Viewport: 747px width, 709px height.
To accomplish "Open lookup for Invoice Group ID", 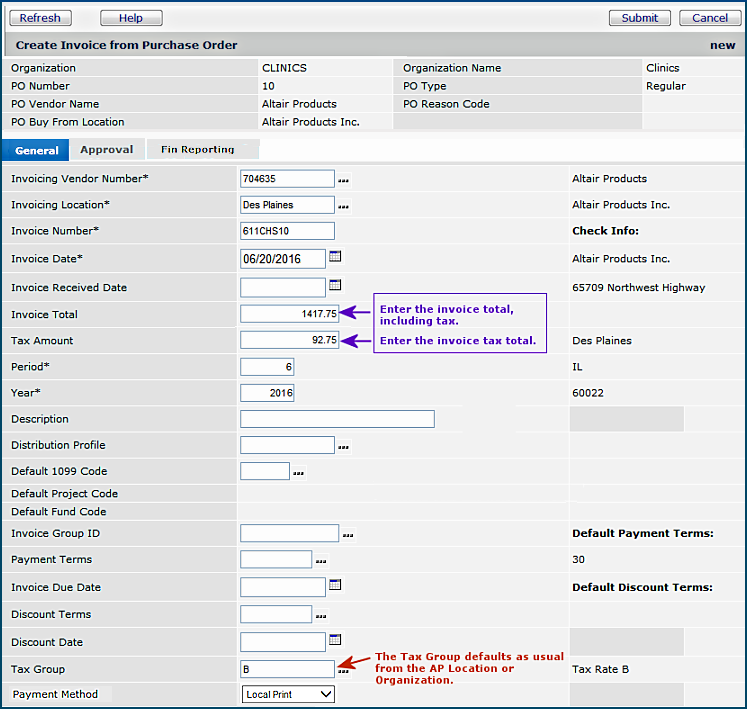I will tap(347, 535).
